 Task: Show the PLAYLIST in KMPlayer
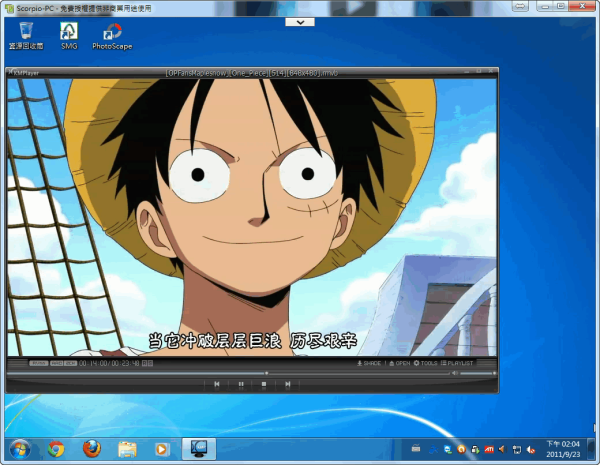point(457,363)
